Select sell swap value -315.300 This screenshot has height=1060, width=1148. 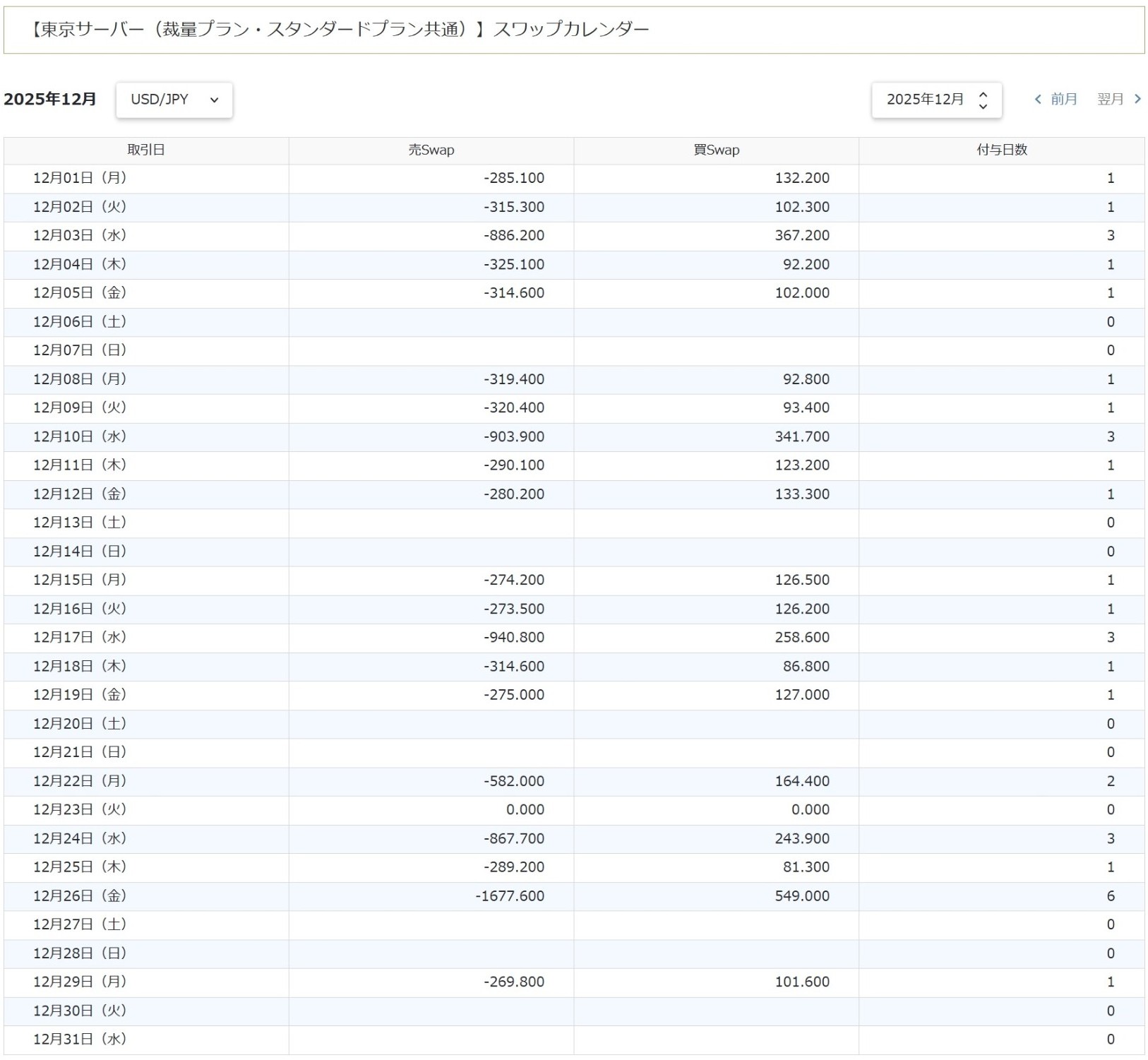[514, 207]
